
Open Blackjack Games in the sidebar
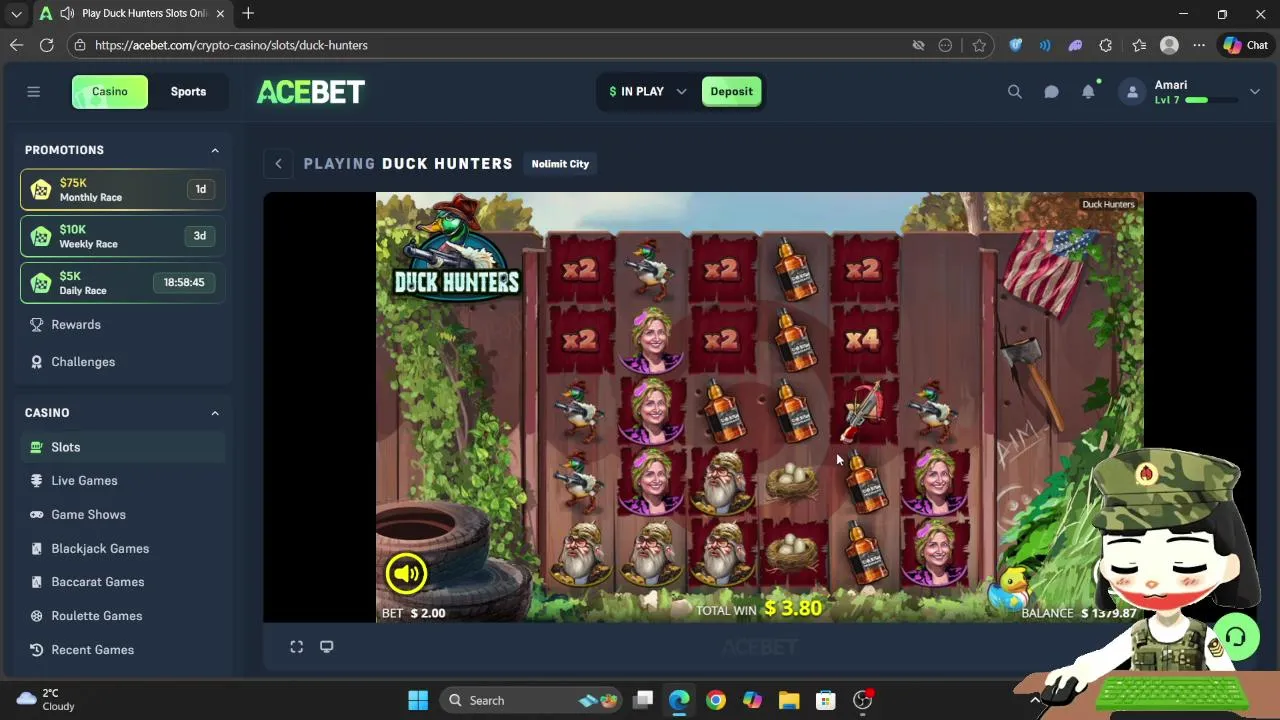tap(122, 549)
